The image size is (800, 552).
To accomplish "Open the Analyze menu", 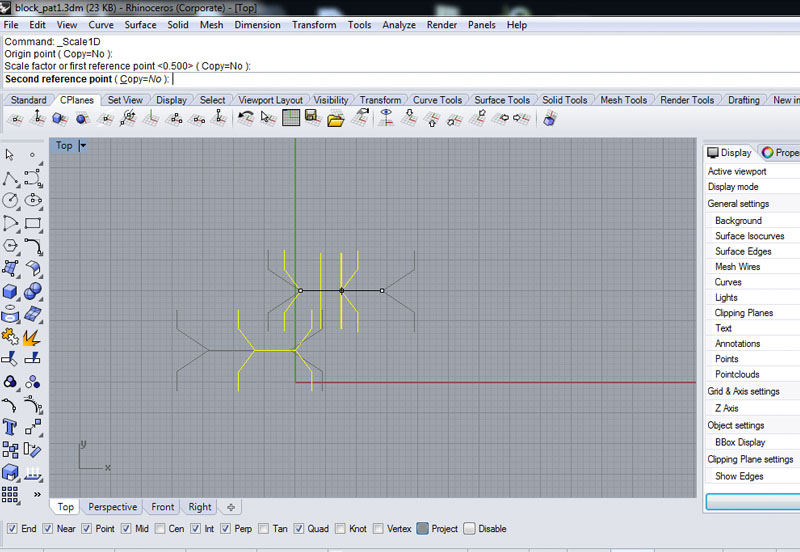I will [399, 25].
